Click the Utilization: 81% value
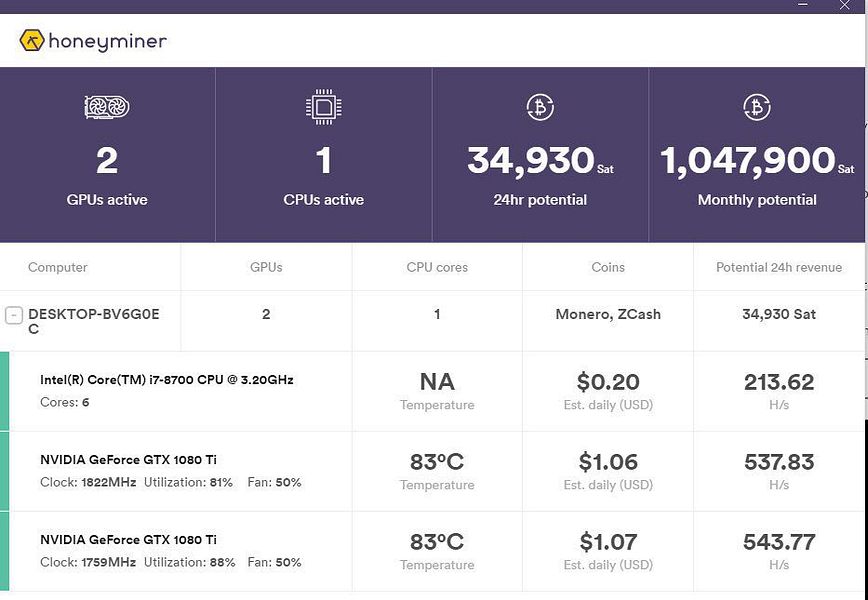 (188, 482)
